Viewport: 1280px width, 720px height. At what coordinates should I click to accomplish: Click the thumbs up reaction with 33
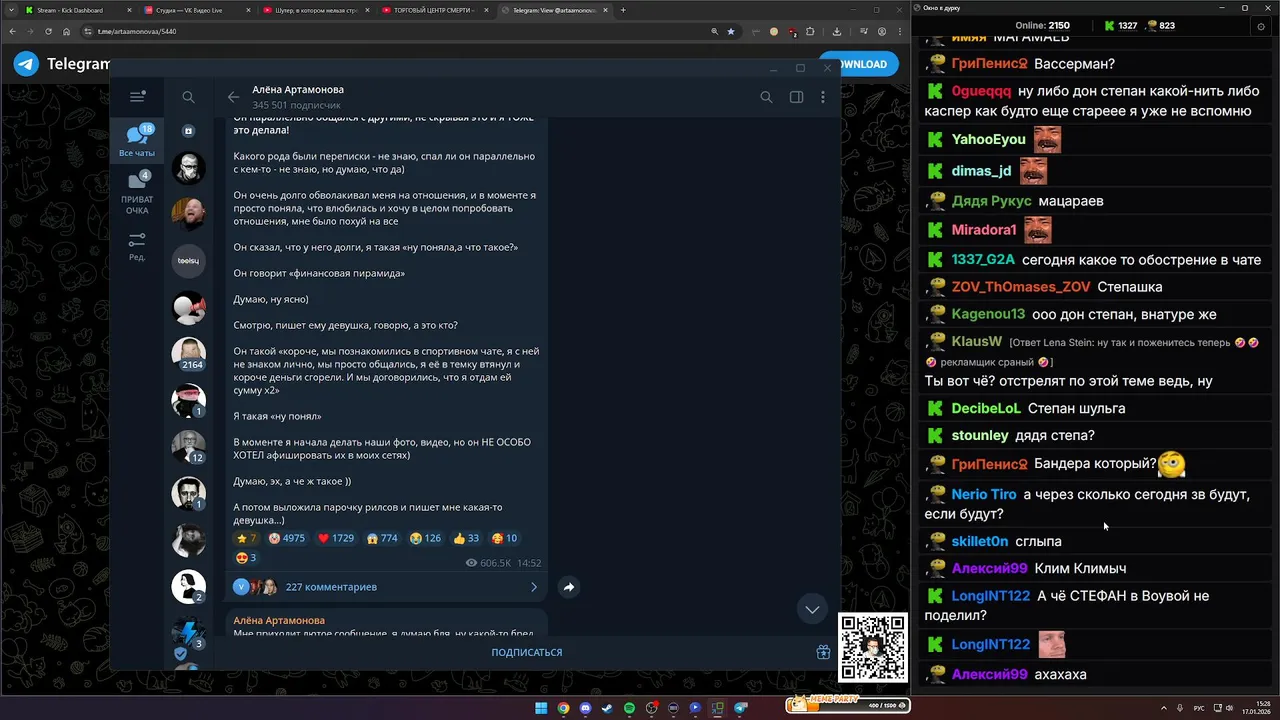tap(466, 538)
